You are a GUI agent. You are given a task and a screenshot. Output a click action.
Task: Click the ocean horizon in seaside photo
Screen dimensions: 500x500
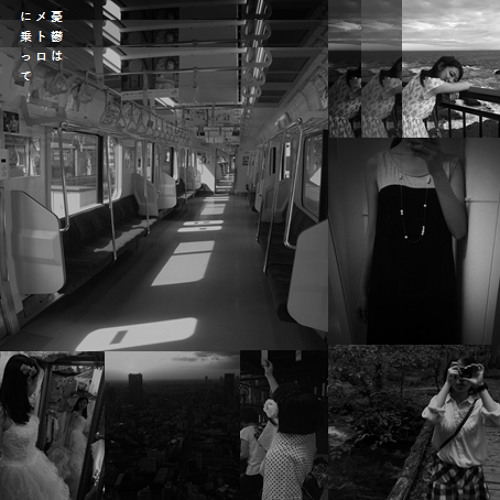point(451,51)
